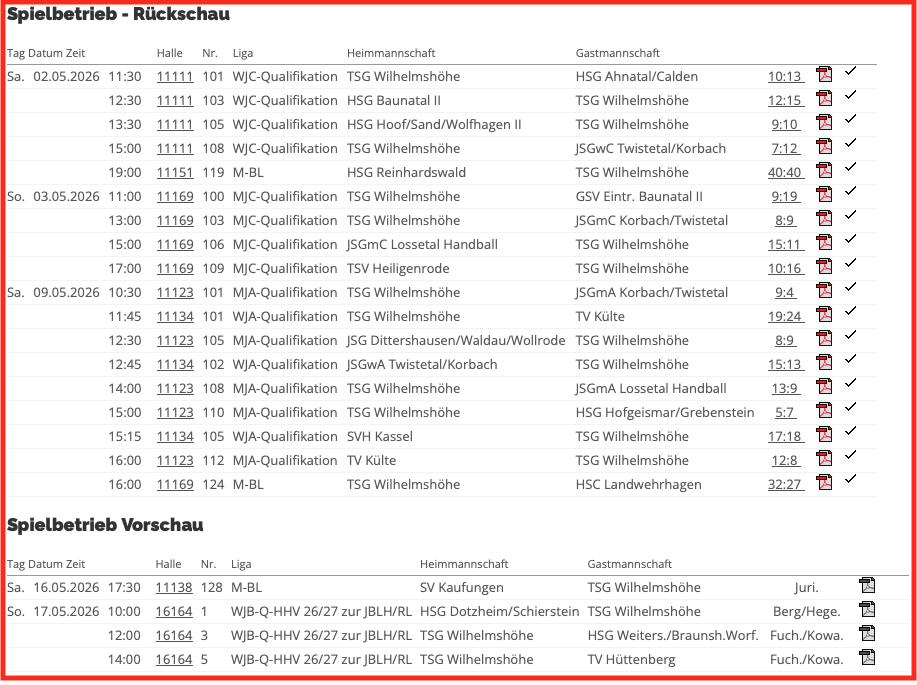Open document icon for TV Hüttenberg preview game
This screenshot has height=685, width=917.
coord(867,657)
